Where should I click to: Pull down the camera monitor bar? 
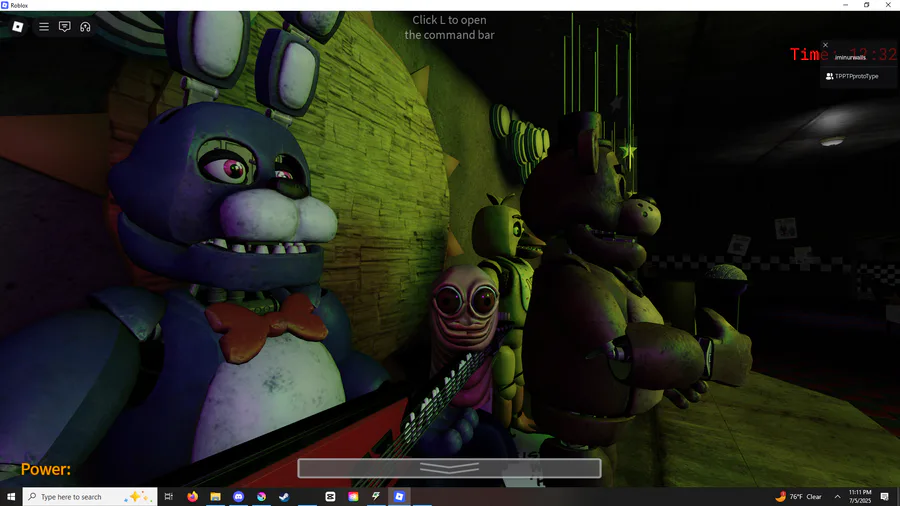tap(449, 468)
